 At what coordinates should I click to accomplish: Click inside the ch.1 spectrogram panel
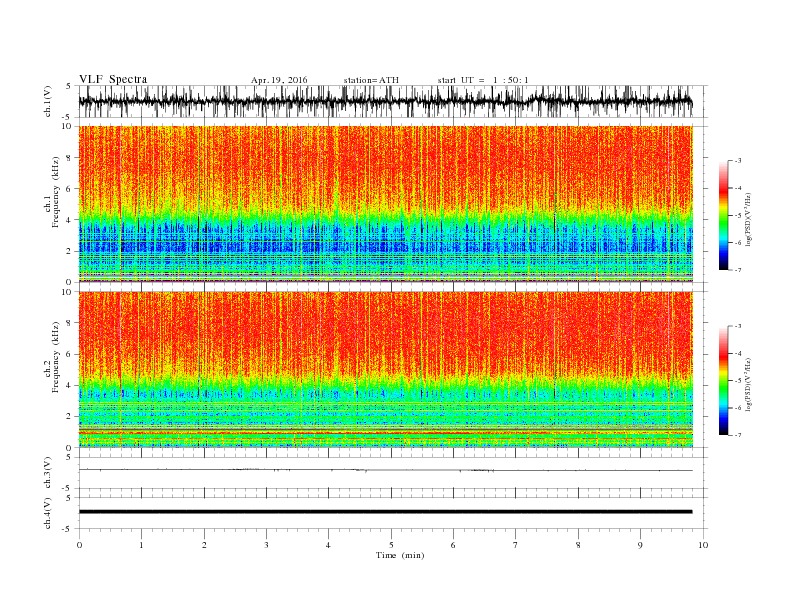point(385,204)
